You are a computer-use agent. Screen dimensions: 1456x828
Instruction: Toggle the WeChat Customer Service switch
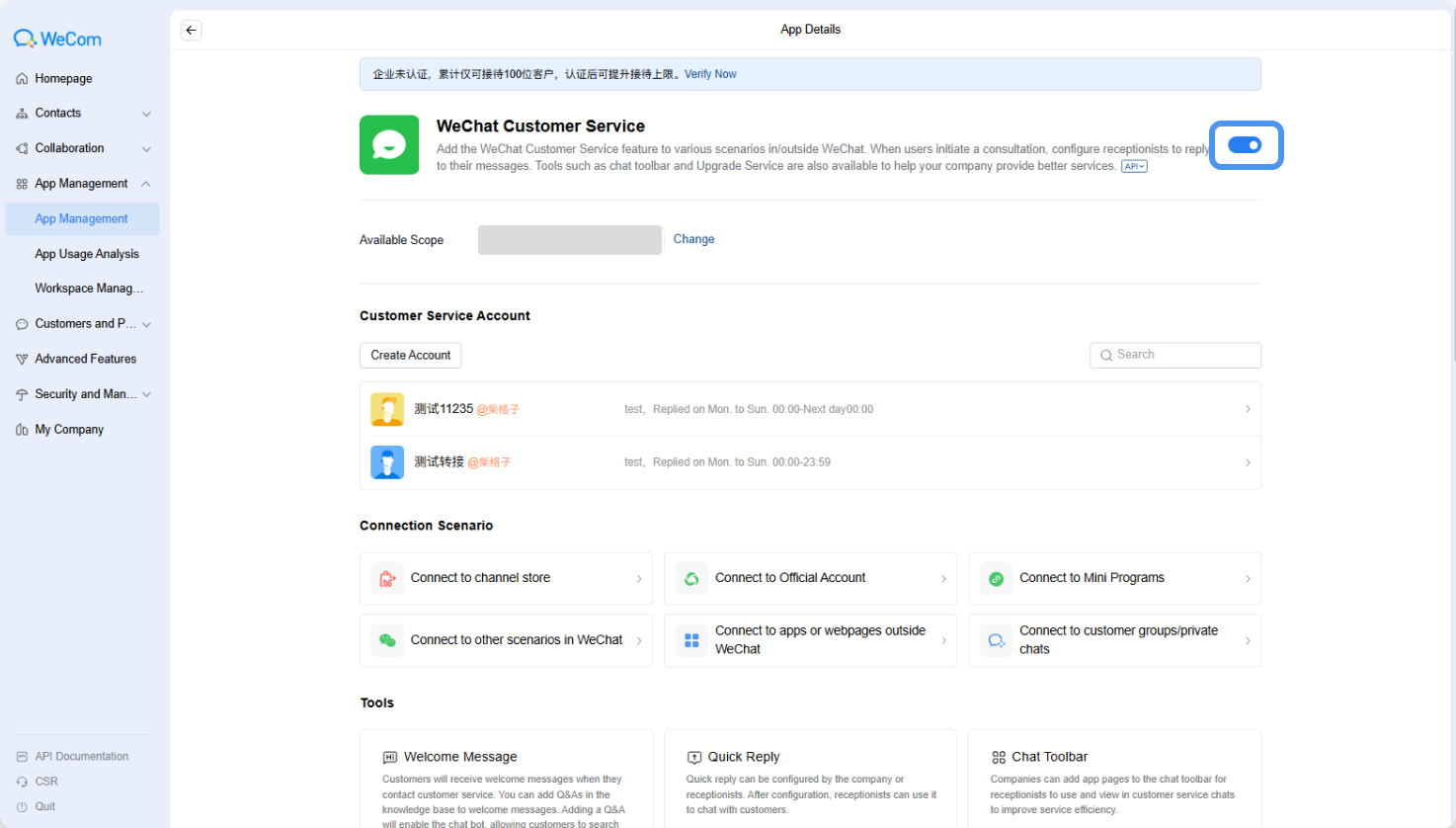(1245, 145)
